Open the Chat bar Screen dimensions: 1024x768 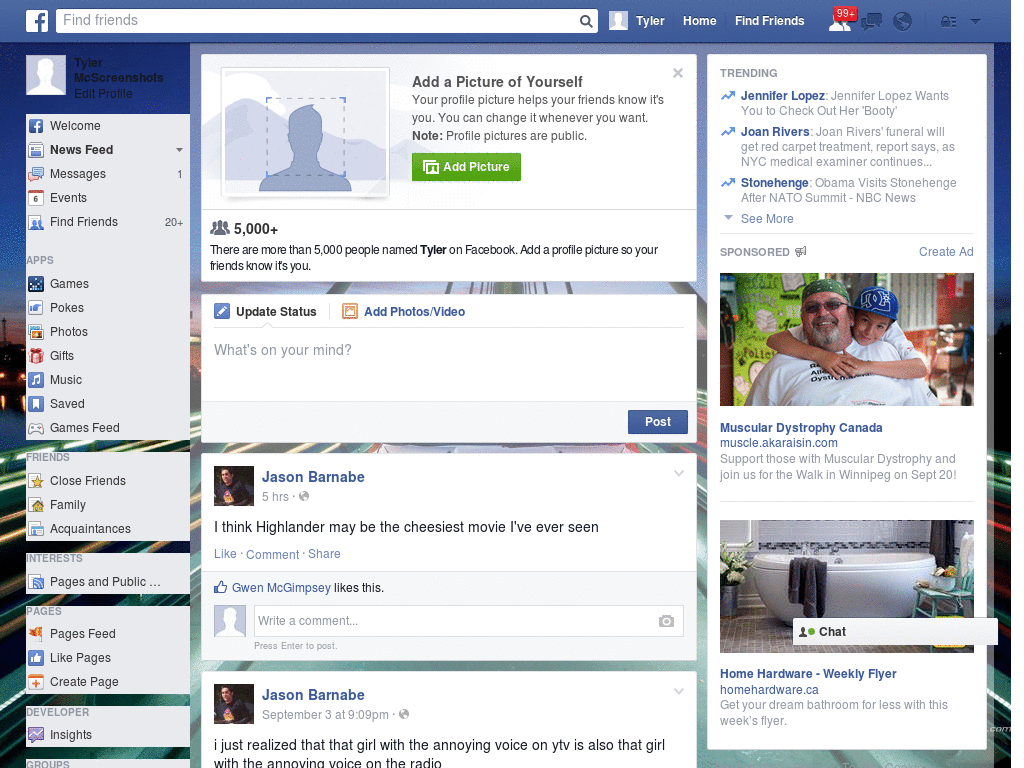tap(895, 632)
